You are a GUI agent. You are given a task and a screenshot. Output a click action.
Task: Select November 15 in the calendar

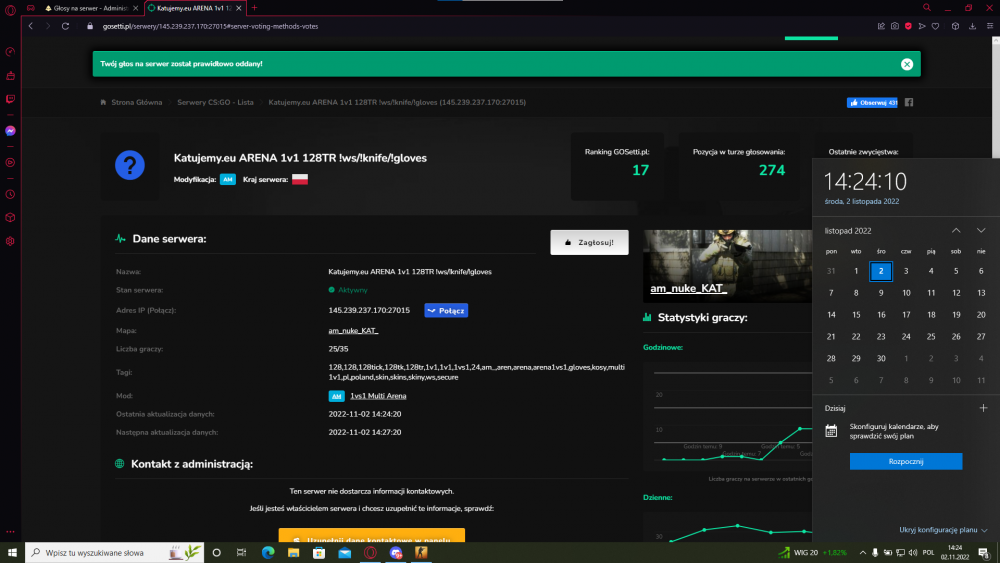(x=856, y=314)
